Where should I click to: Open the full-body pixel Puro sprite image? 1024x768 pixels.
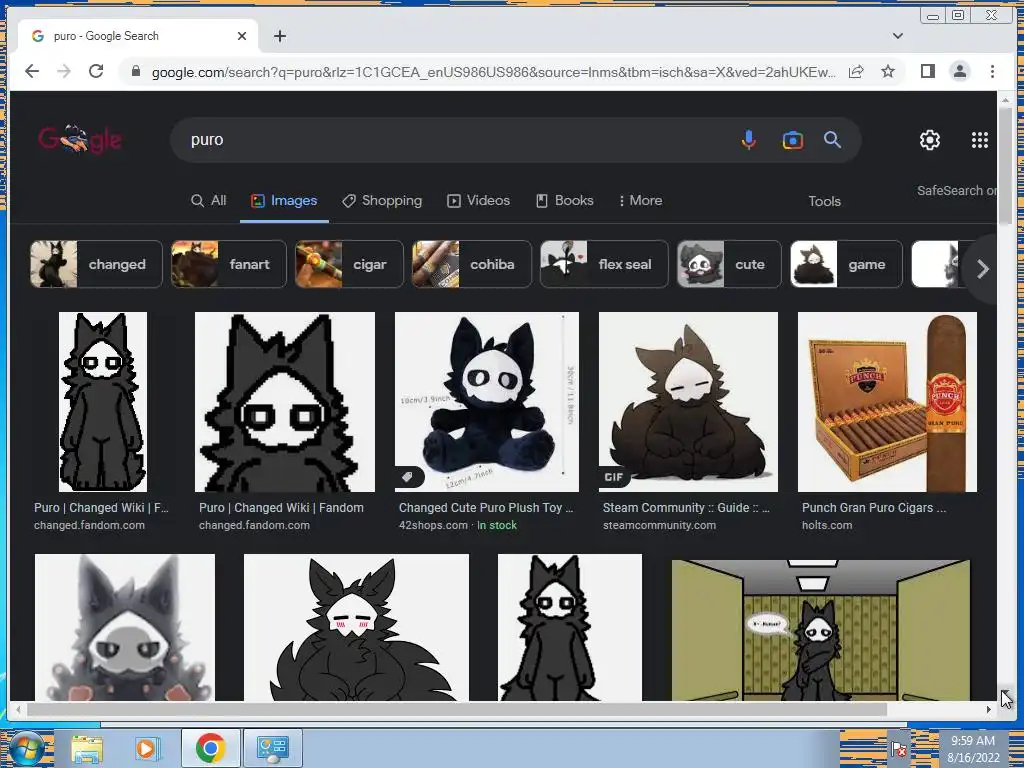(103, 402)
